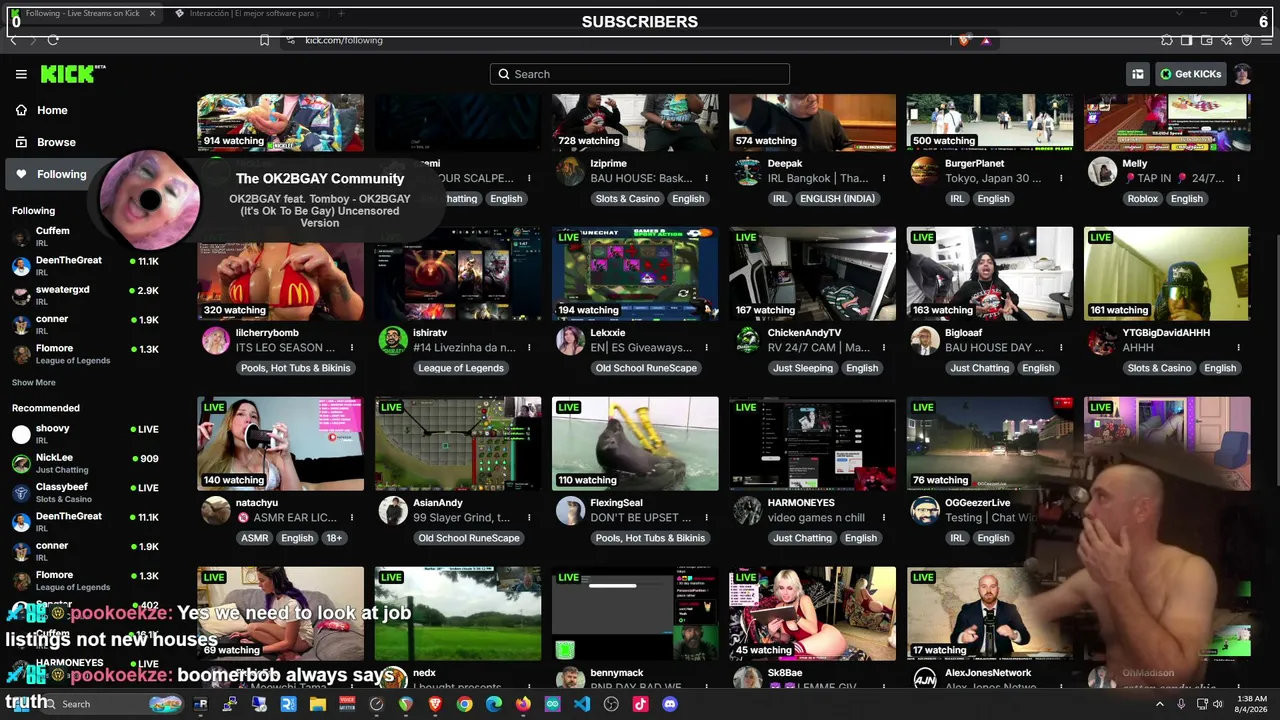
Task: Open options menu for BurgerPlanet's stream
Action: click(x=1061, y=179)
